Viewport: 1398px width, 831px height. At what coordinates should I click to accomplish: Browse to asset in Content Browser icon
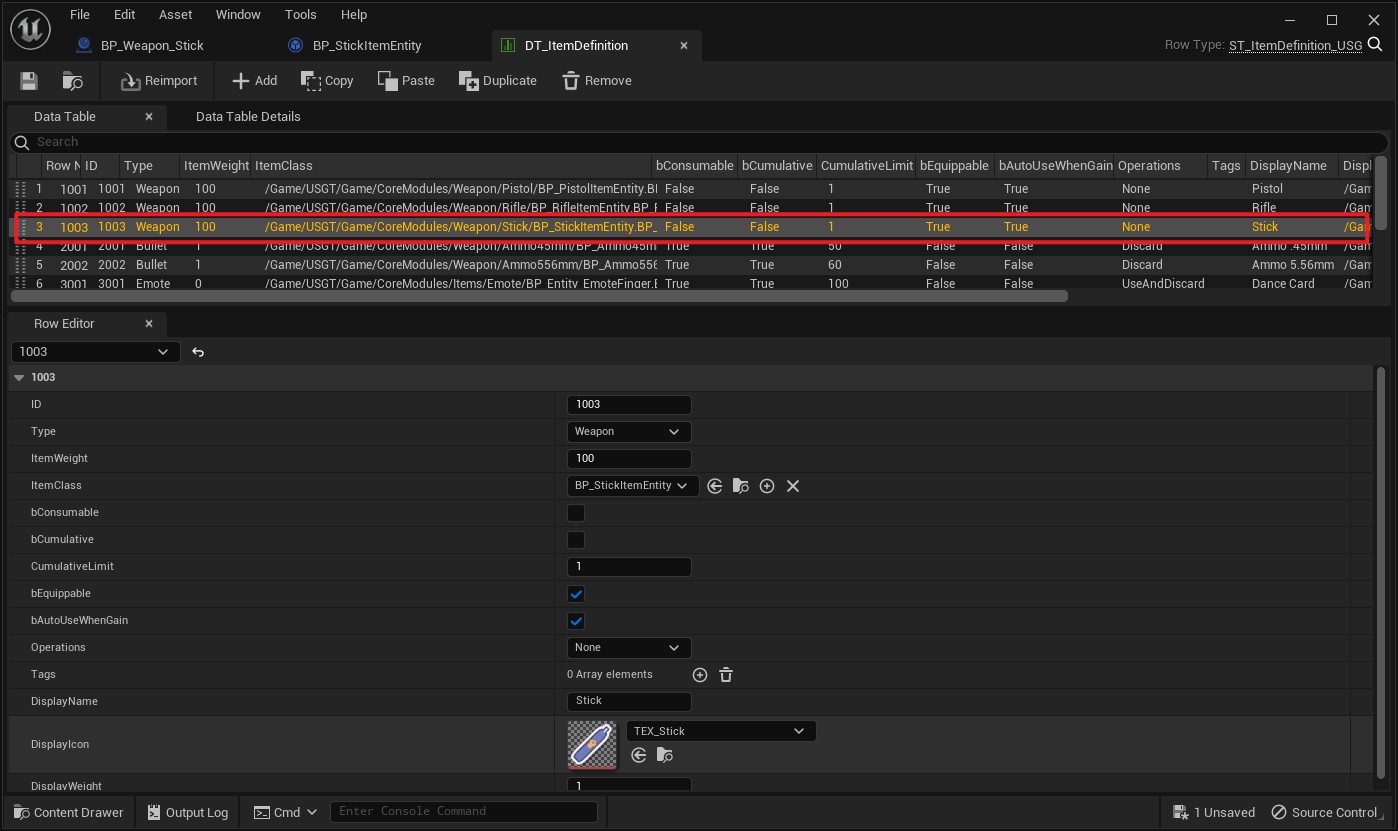(72, 81)
